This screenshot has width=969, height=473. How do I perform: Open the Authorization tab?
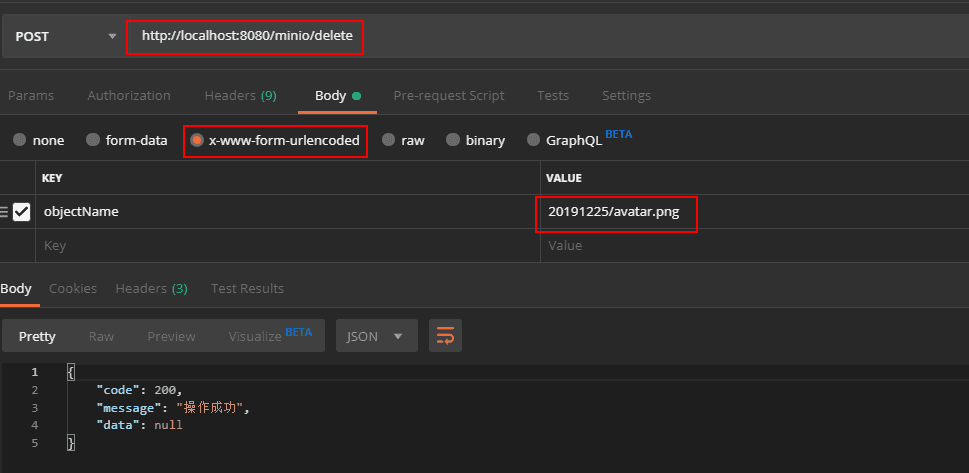point(129,96)
